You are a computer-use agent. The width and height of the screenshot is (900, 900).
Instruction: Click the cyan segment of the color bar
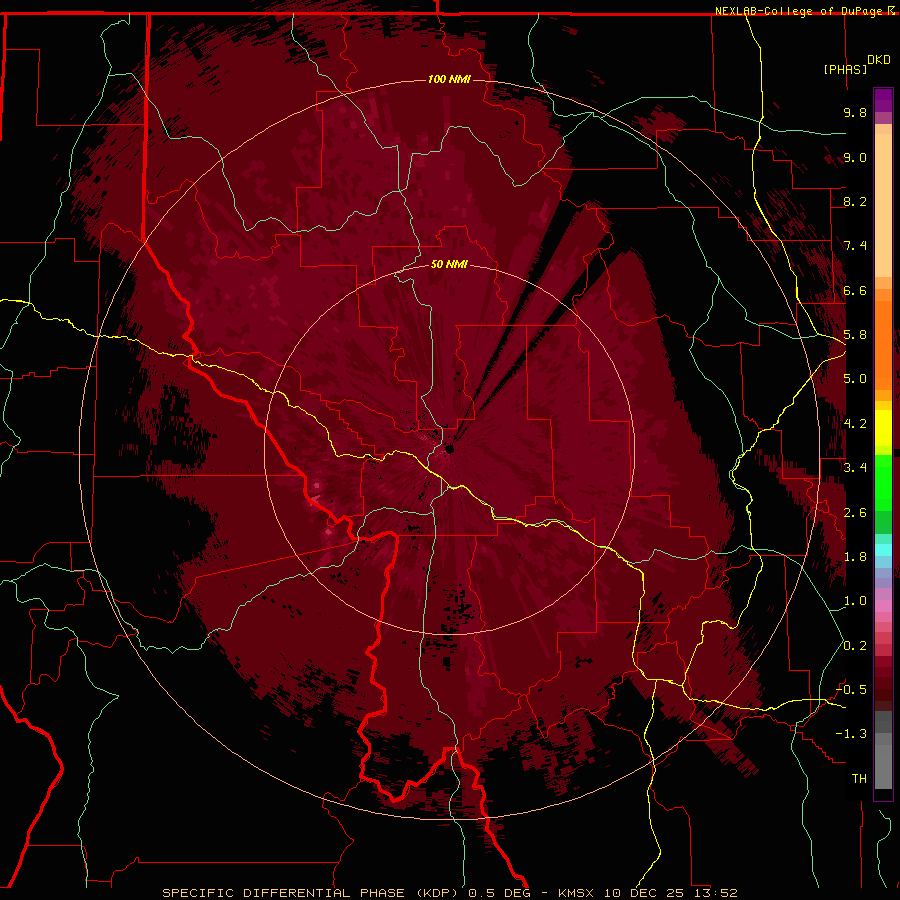(x=883, y=550)
